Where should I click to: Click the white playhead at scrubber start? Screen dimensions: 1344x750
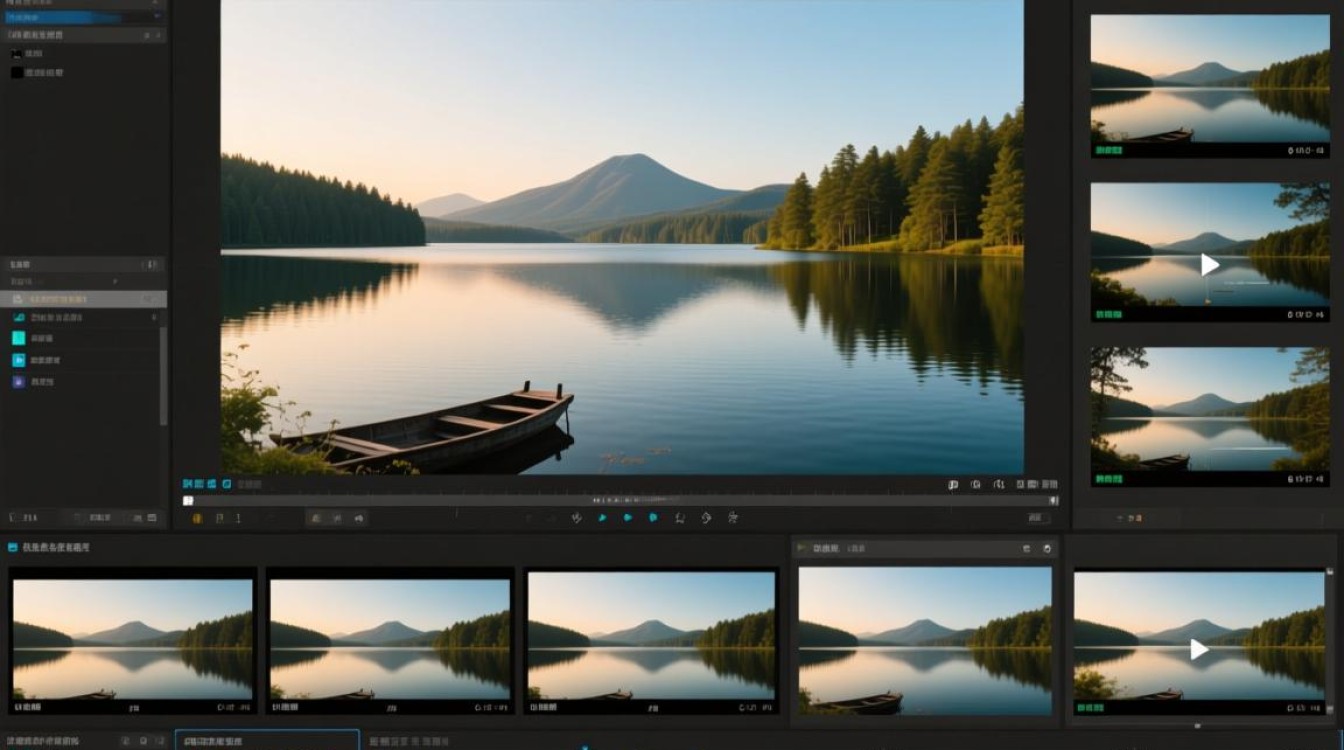[x=188, y=500]
